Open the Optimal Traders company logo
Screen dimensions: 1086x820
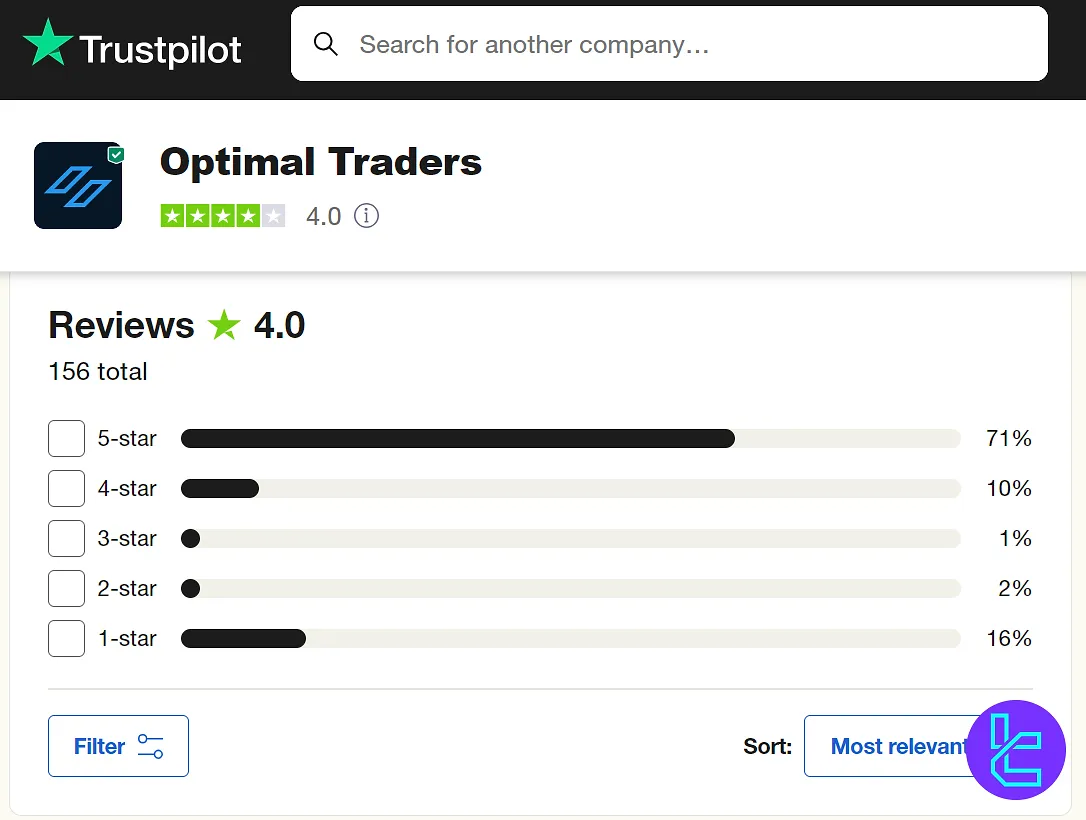tap(77, 185)
